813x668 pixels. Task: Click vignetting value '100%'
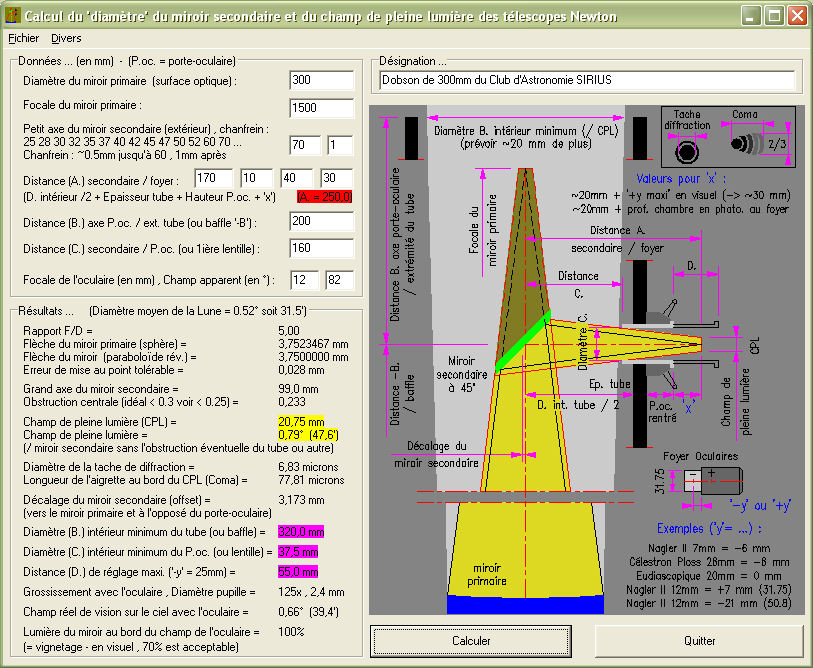291,632
